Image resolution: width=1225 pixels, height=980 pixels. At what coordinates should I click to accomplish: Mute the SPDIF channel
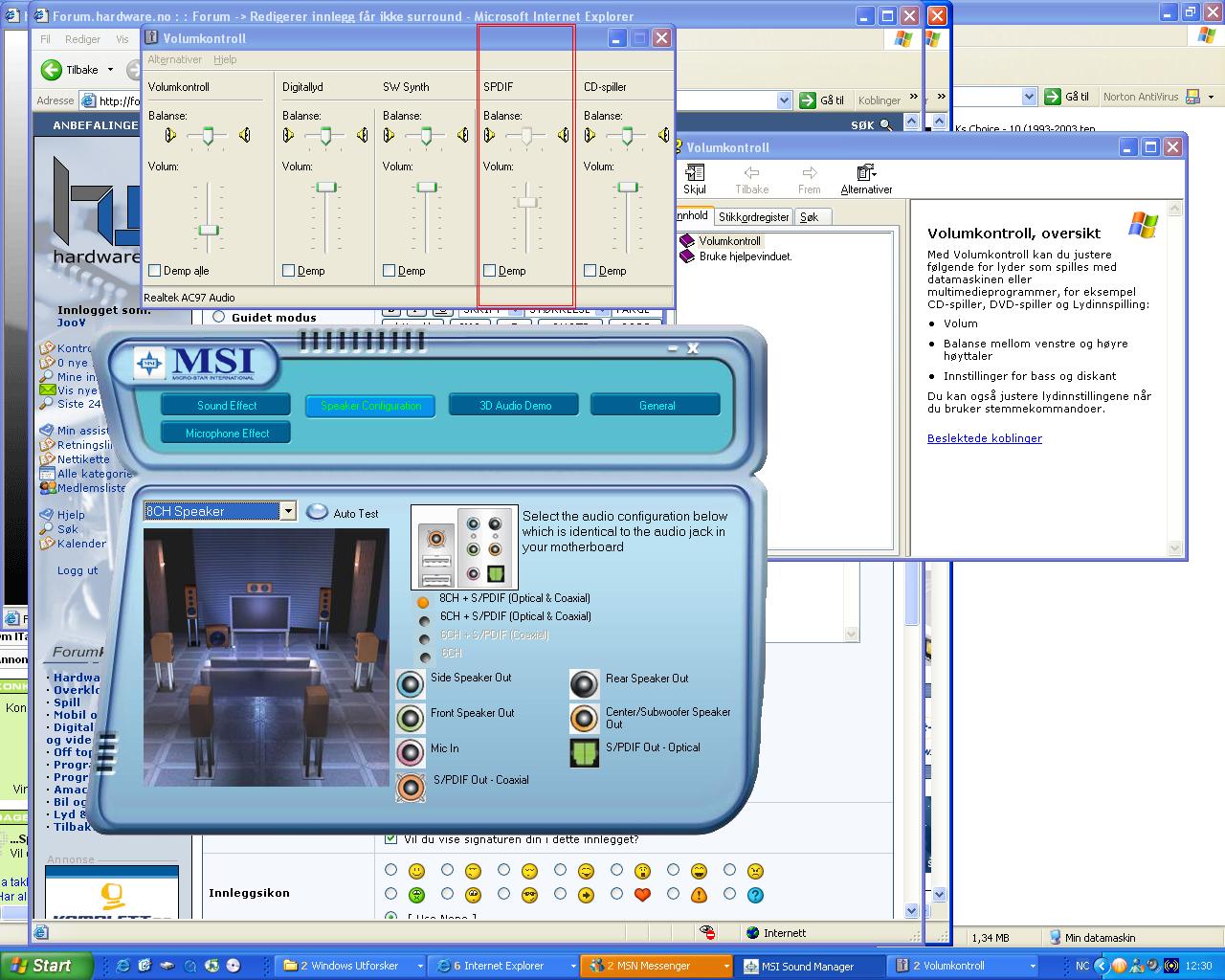pos(490,271)
